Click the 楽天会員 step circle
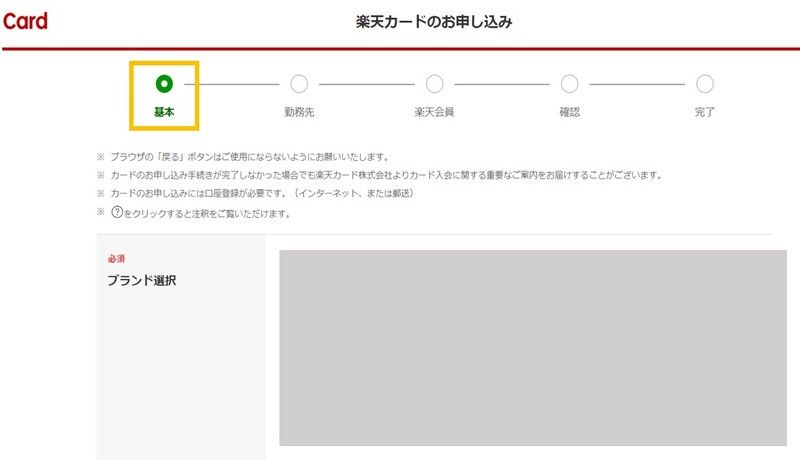 434,84
